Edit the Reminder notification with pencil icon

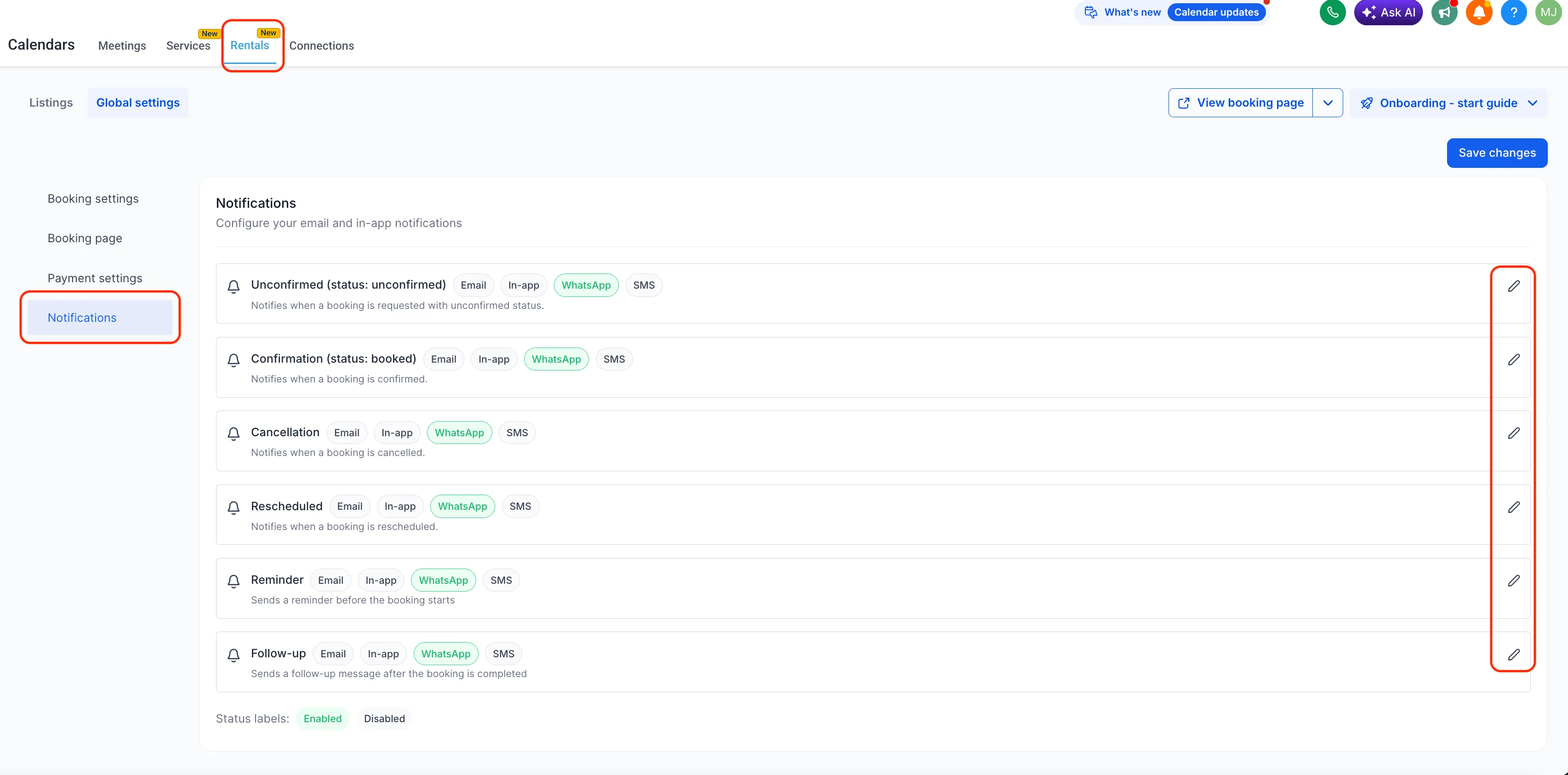[1513, 581]
